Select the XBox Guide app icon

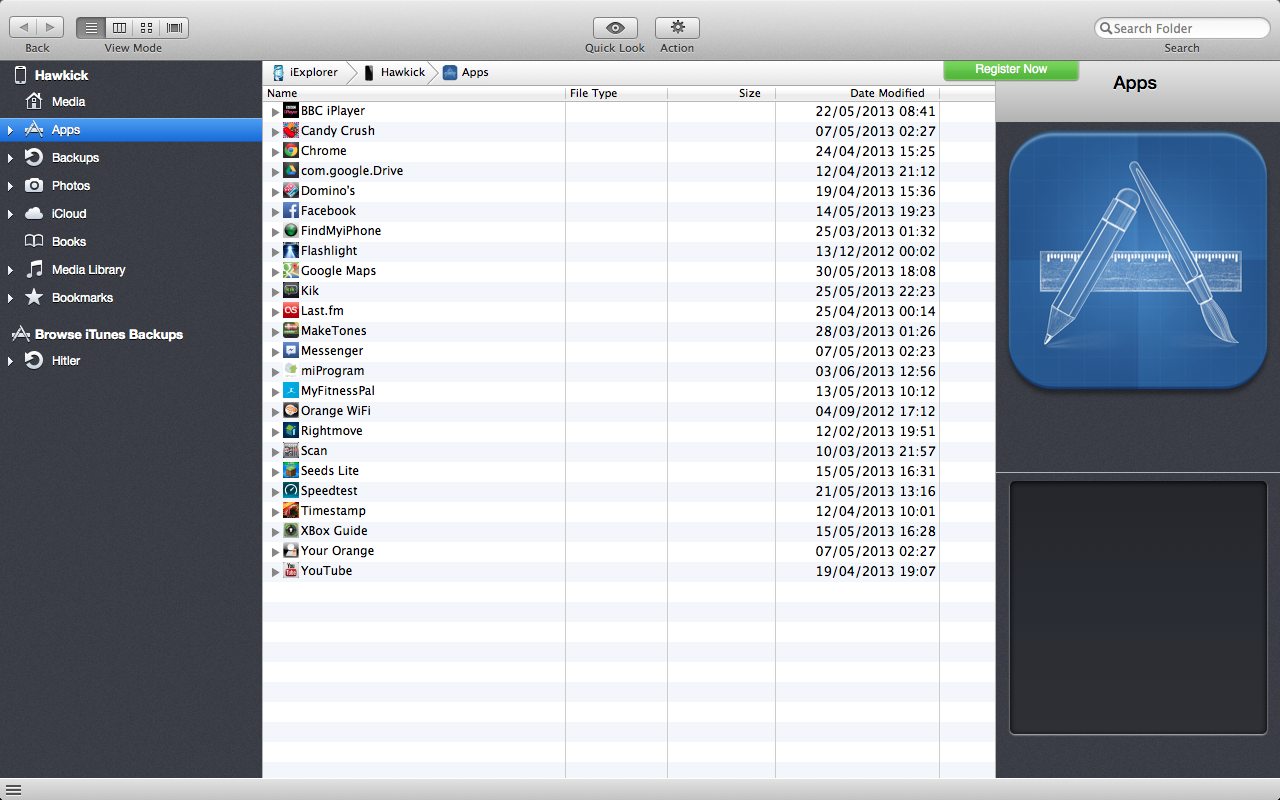pos(291,531)
